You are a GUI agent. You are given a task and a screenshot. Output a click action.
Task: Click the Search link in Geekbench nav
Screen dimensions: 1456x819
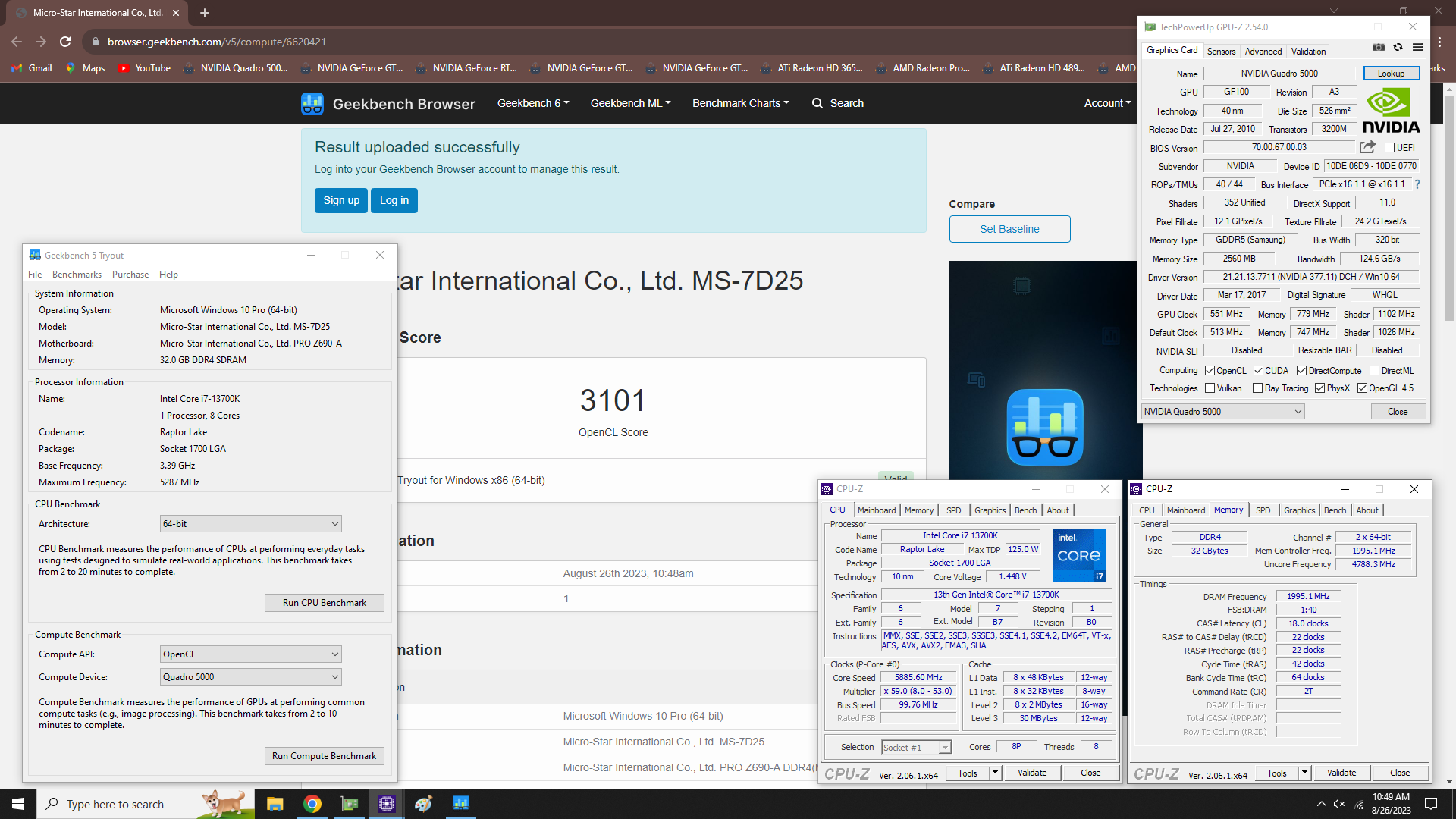838,103
